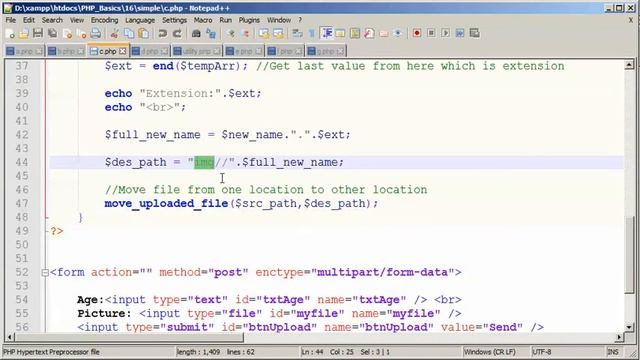Click the User Defined Language toolbar icon
The width and height of the screenshot is (640, 360).
pyautogui.click(x=340, y=33)
